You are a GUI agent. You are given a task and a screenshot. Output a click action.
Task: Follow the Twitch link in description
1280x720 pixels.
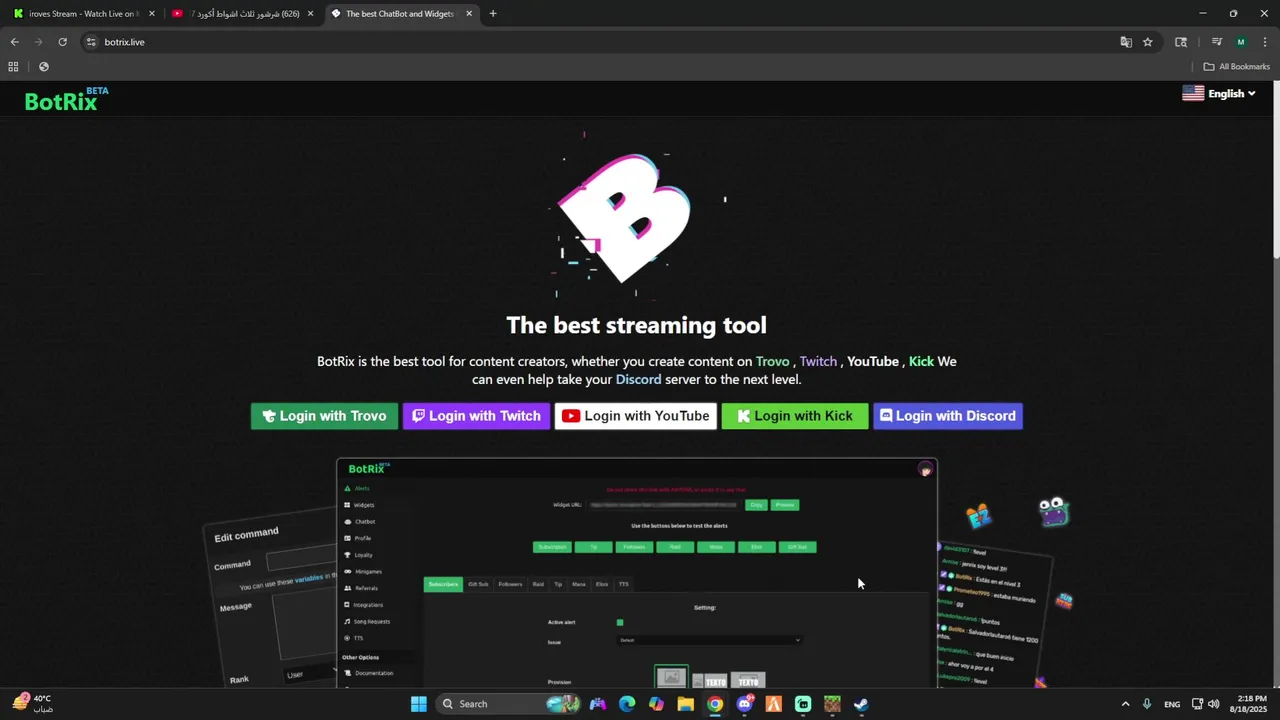click(x=818, y=361)
